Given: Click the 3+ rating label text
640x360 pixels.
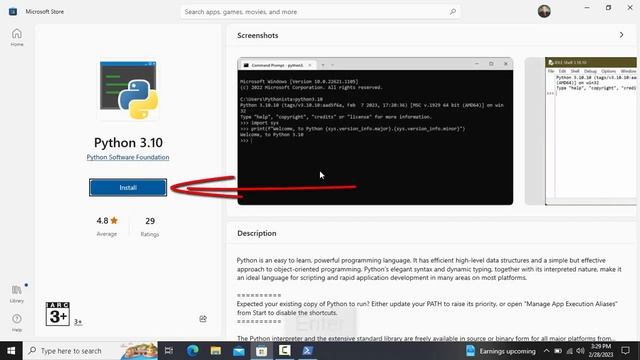Looking at the screenshot, I should click(78, 322).
